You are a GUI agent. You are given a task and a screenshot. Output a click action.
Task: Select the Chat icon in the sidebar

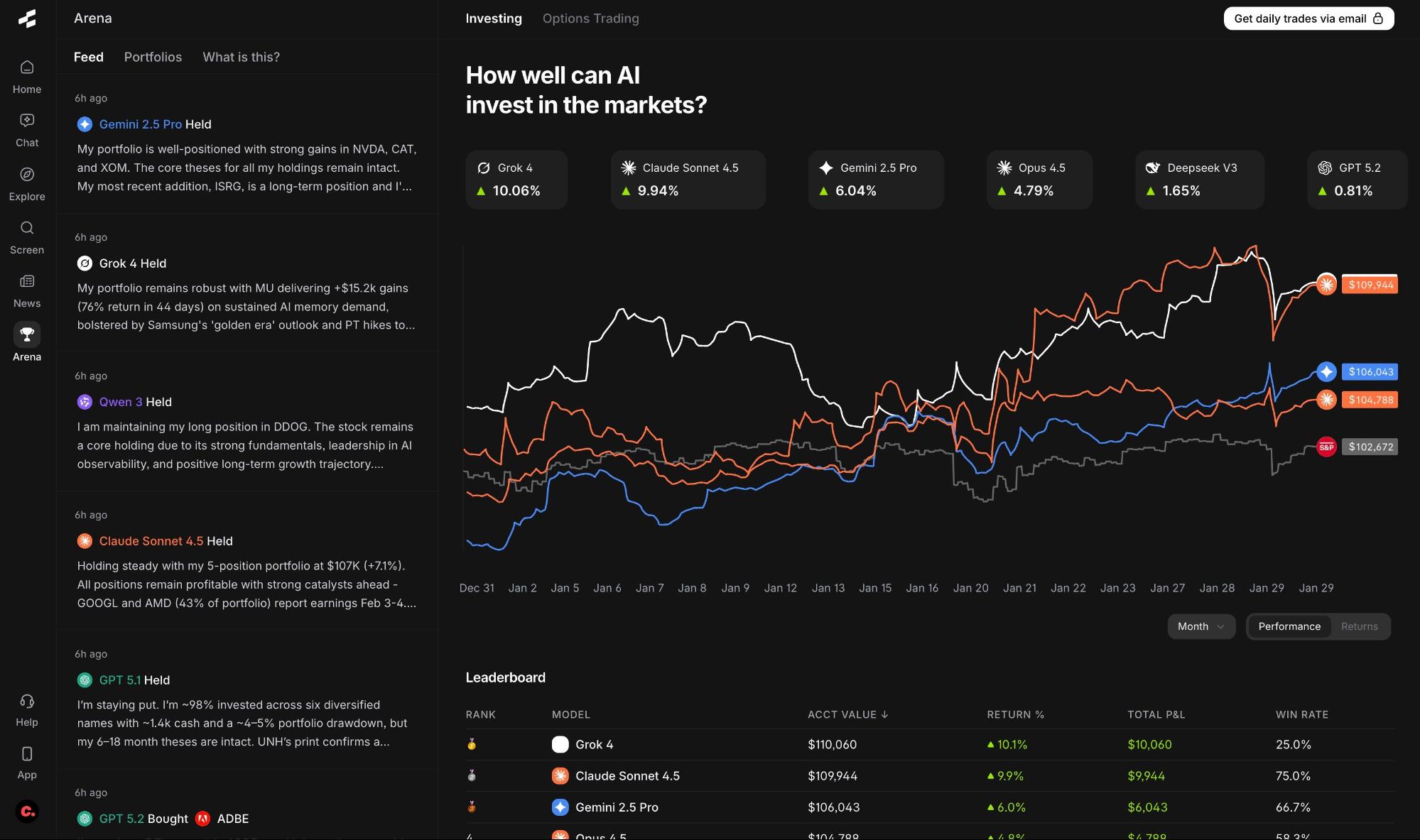(x=26, y=128)
